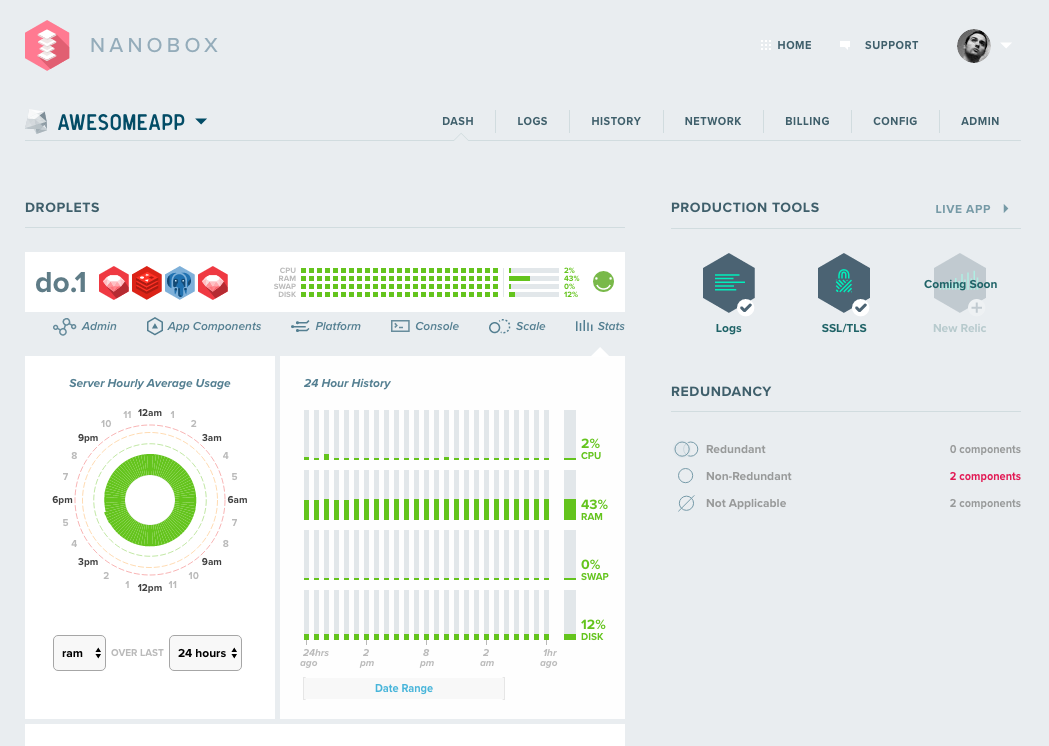Open the Stats view for do.1
This screenshot has height=746, width=1049.
[x=599, y=326]
